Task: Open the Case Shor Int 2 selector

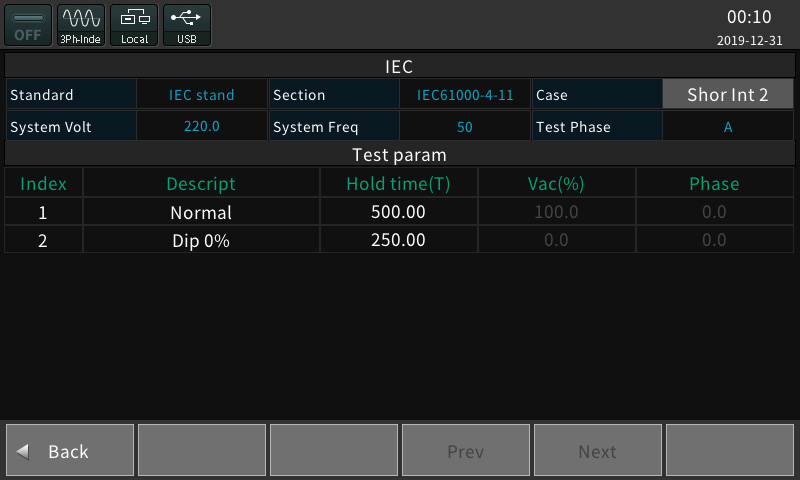Action: pos(728,94)
